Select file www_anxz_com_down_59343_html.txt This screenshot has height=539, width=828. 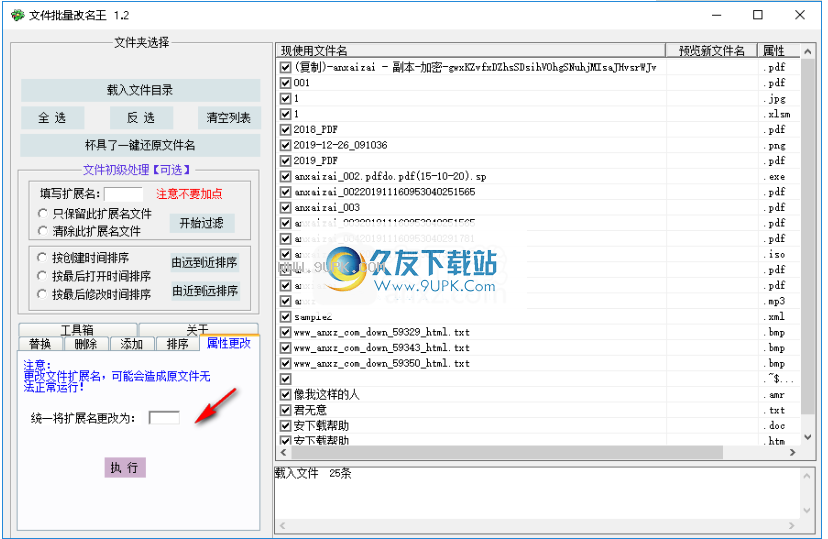click(x=382, y=348)
